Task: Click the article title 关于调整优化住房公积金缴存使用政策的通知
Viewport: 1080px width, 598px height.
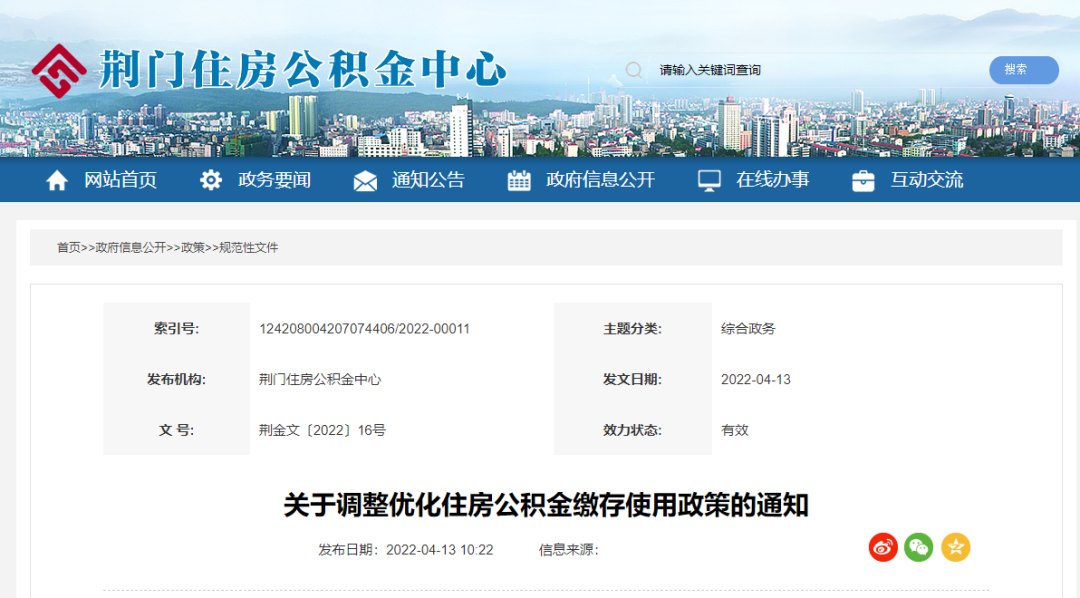Action: [x=546, y=505]
